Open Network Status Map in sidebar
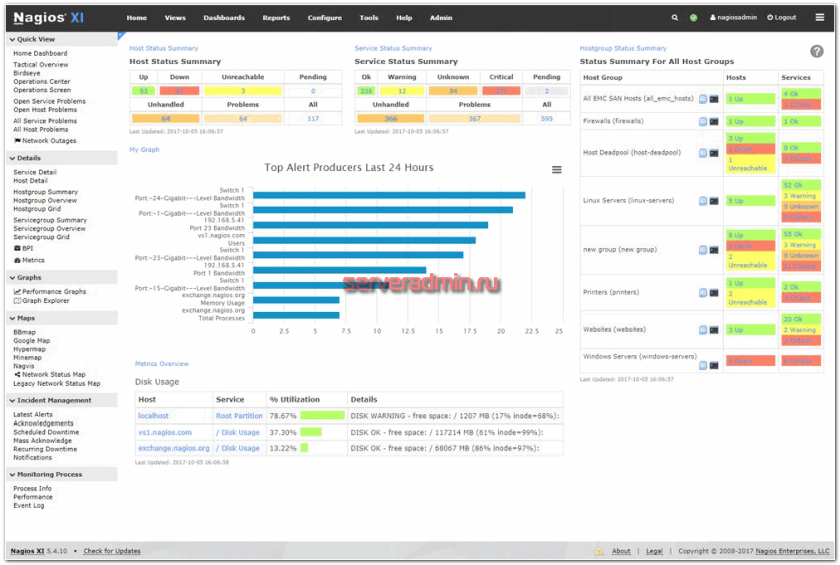This screenshot has width=840, height=565. [x=49, y=375]
